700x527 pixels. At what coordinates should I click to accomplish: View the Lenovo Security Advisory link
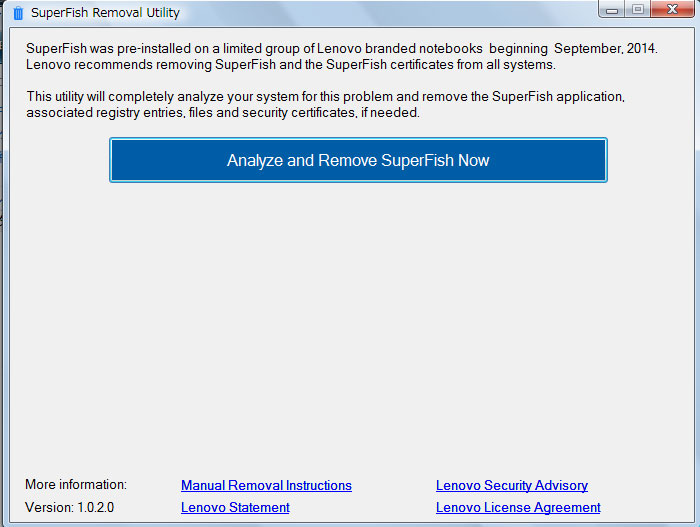511,485
